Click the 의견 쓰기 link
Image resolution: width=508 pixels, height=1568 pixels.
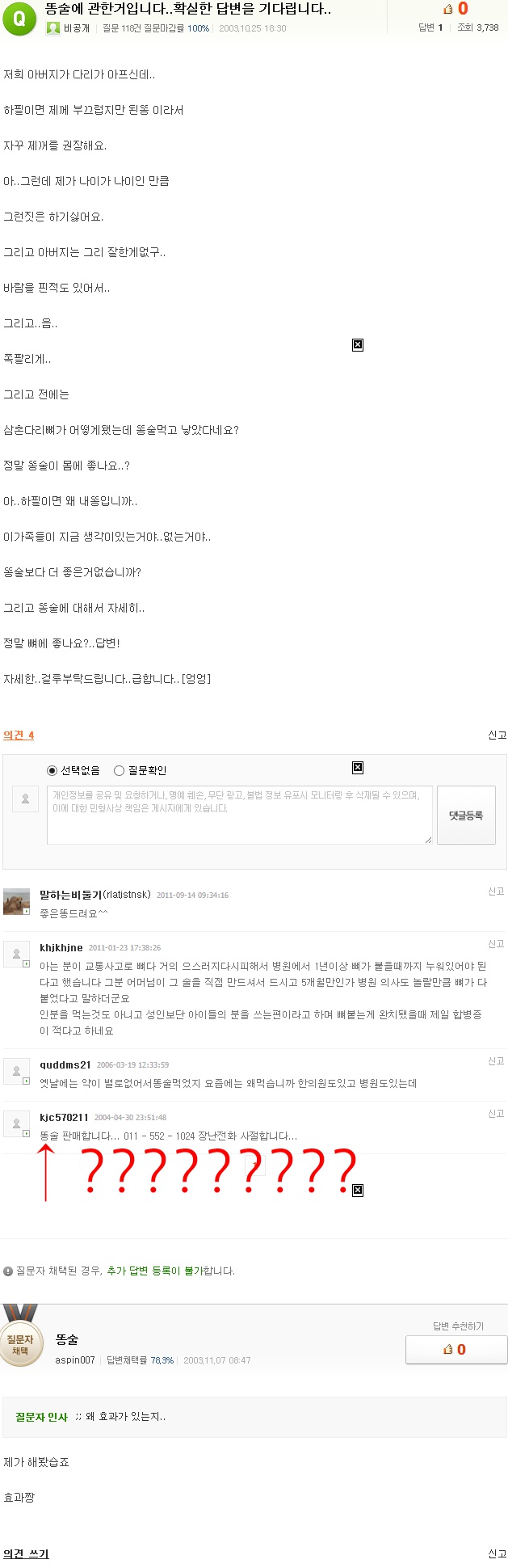26,1553
